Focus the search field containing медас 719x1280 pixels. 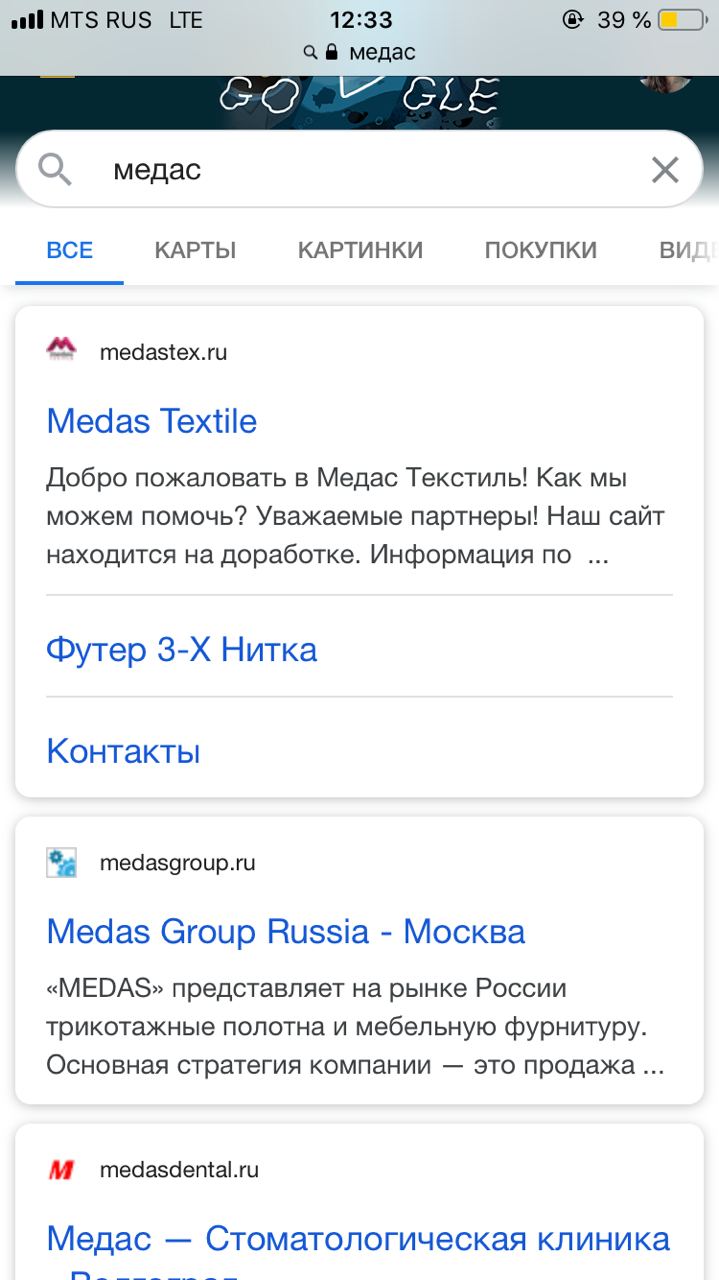coord(360,170)
